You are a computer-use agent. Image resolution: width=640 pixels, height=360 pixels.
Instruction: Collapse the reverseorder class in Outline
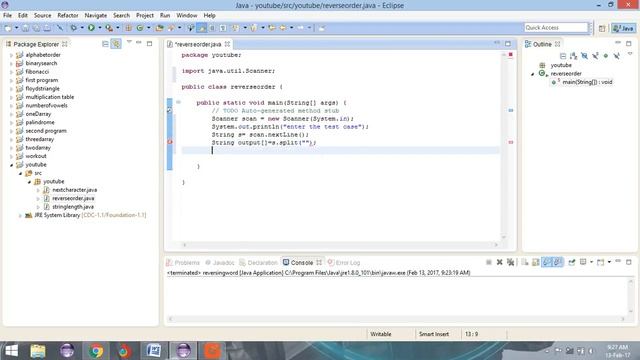click(533, 74)
